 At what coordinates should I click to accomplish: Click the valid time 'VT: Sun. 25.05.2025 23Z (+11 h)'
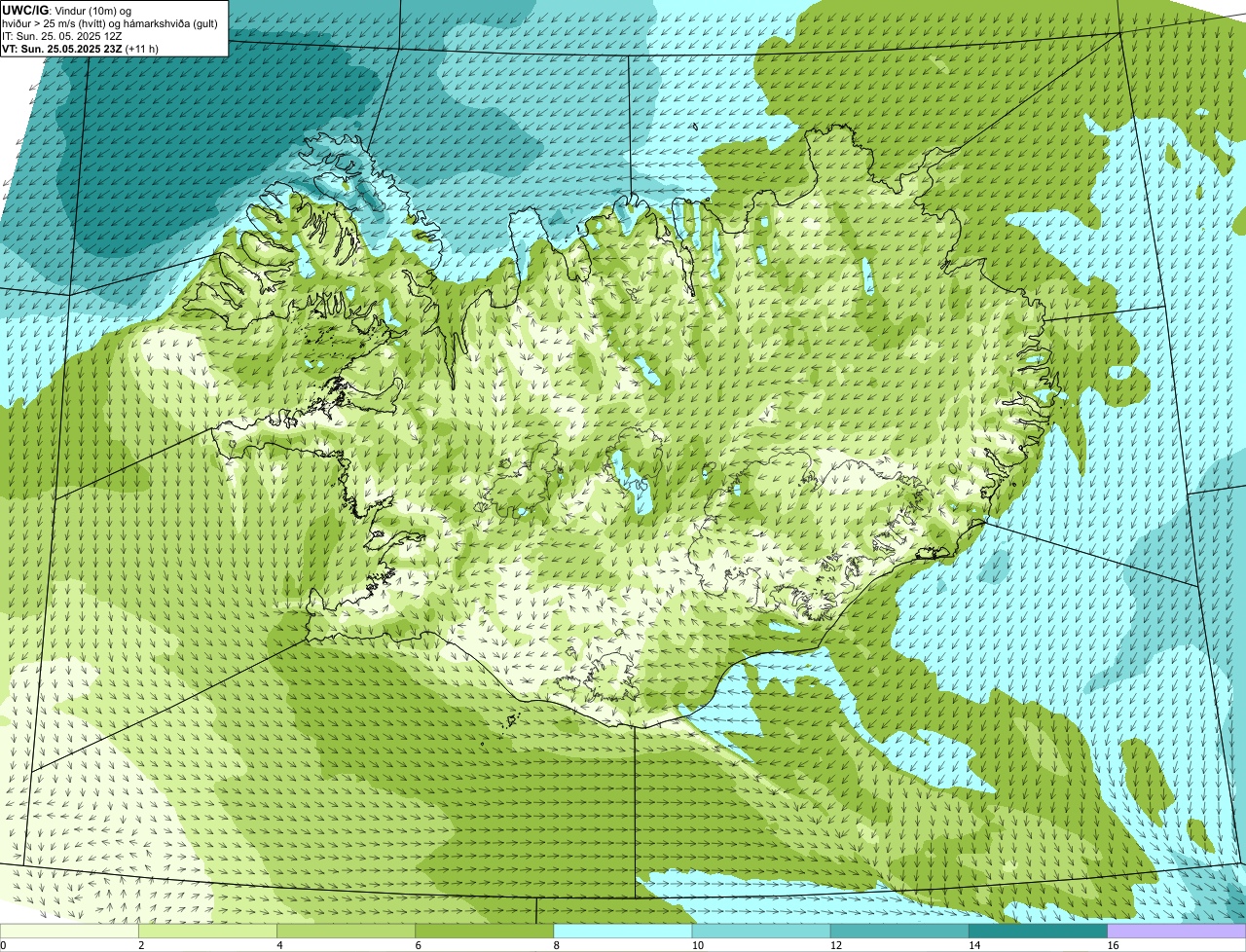pos(81,48)
